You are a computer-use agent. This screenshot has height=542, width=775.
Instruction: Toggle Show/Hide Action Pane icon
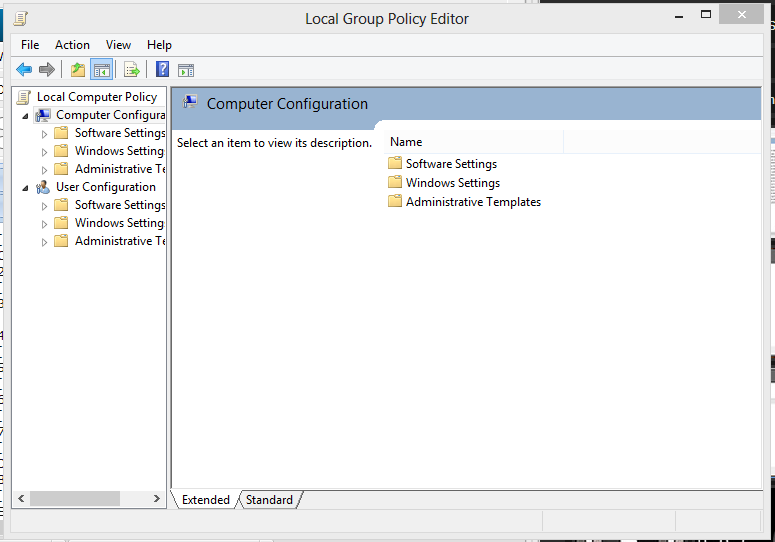click(x=186, y=70)
